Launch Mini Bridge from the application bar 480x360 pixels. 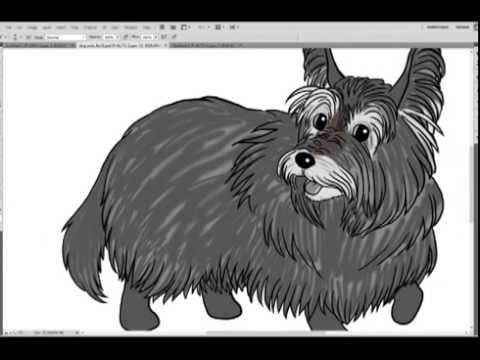[x=173, y=27]
